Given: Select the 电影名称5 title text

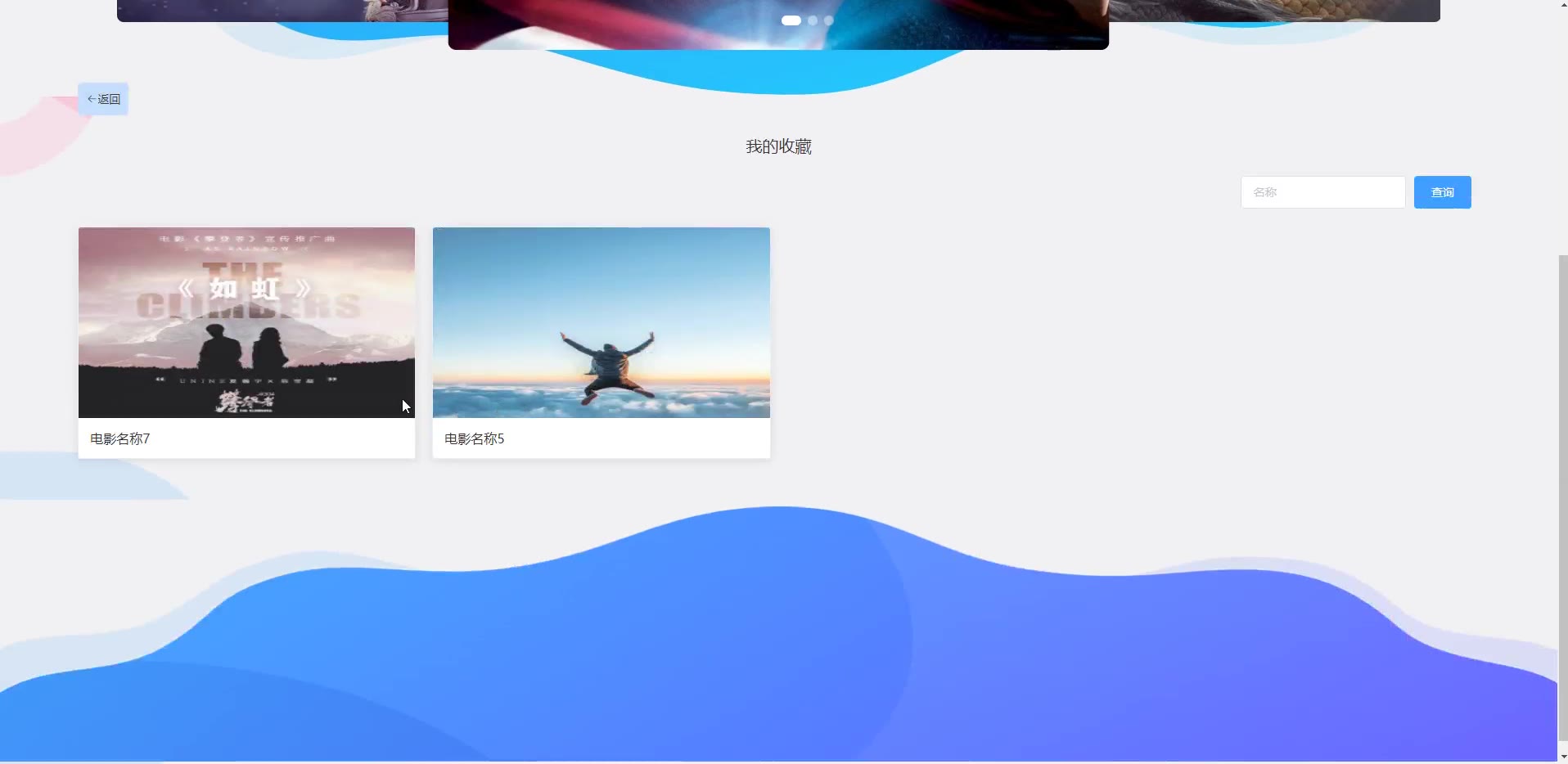Looking at the screenshot, I should [475, 439].
